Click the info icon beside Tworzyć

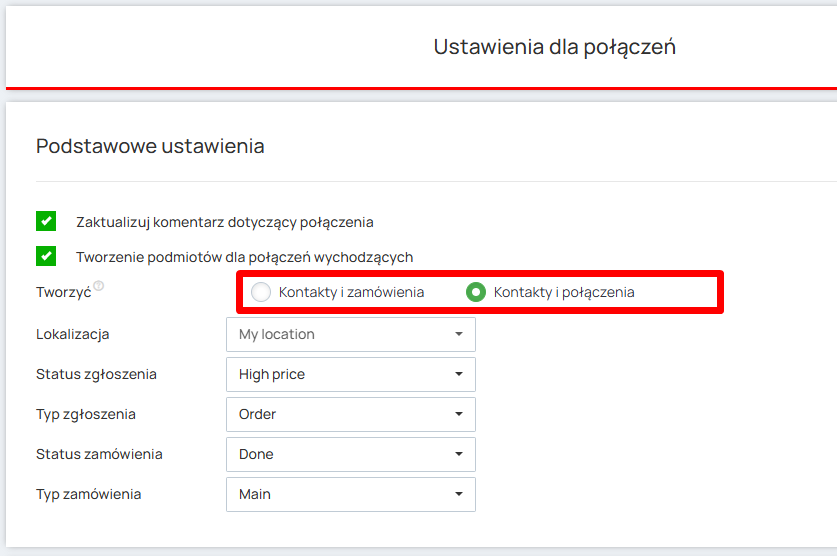coord(99,287)
